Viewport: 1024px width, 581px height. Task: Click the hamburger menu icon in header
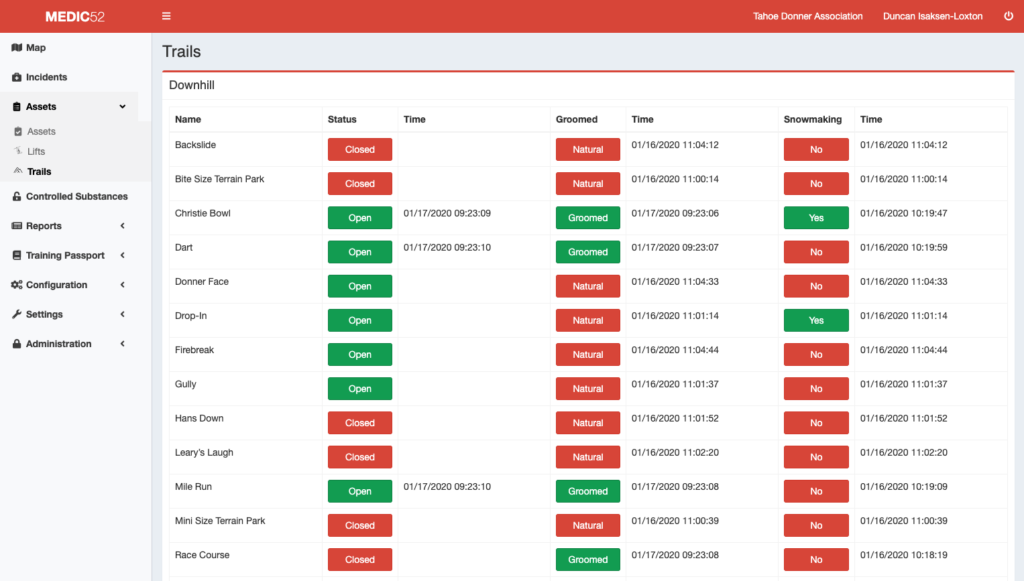tap(166, 16)
